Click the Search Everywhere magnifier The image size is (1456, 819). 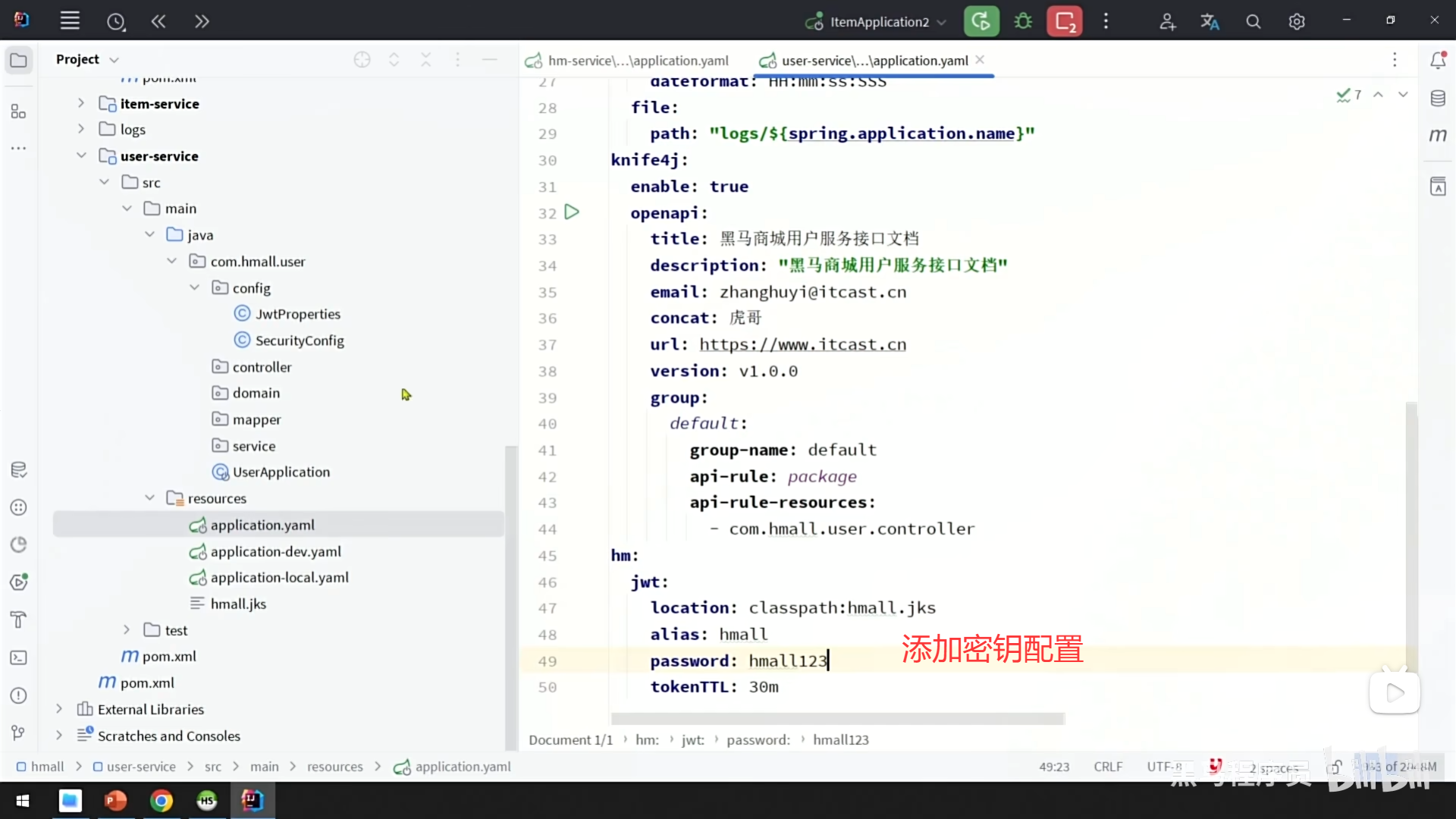(1254, 22)
